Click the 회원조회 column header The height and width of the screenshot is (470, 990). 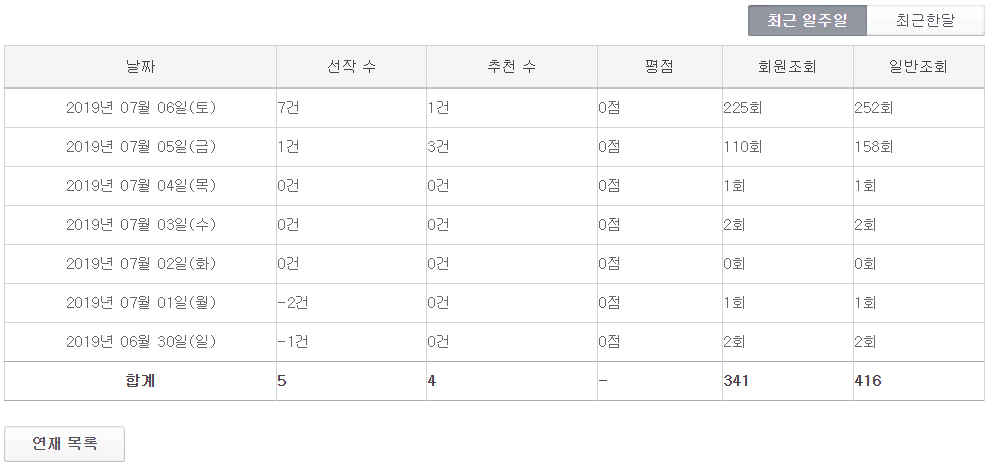click(787, 67)
